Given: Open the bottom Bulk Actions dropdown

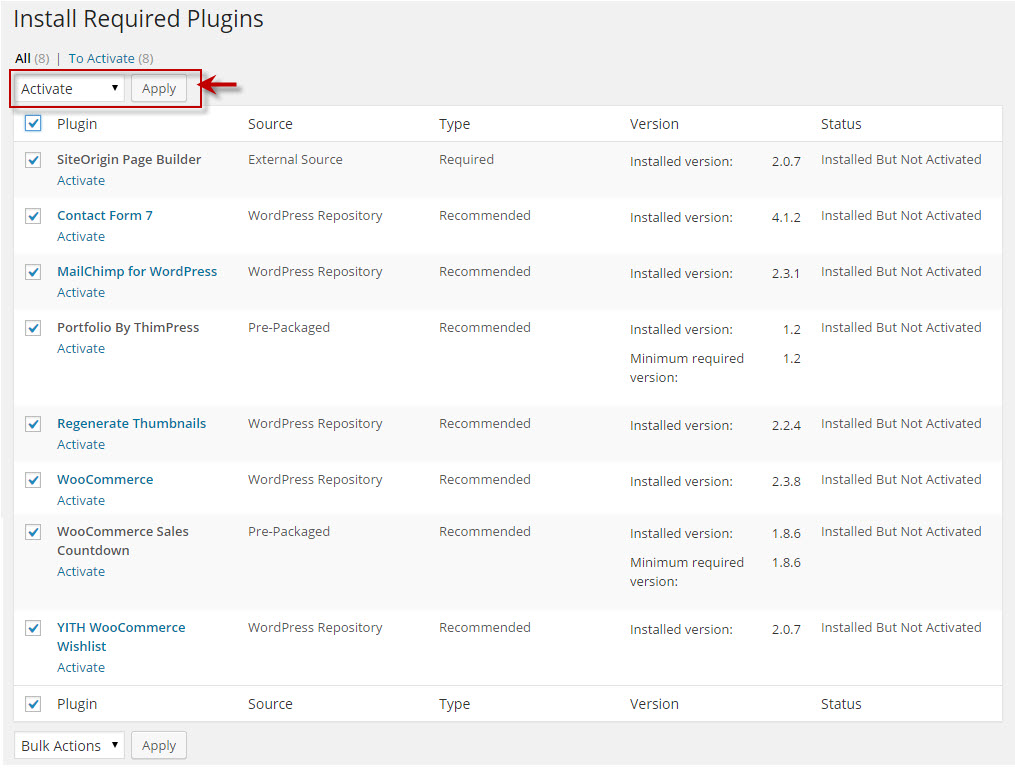Looking at the screenshot, I should pos(69,746).
